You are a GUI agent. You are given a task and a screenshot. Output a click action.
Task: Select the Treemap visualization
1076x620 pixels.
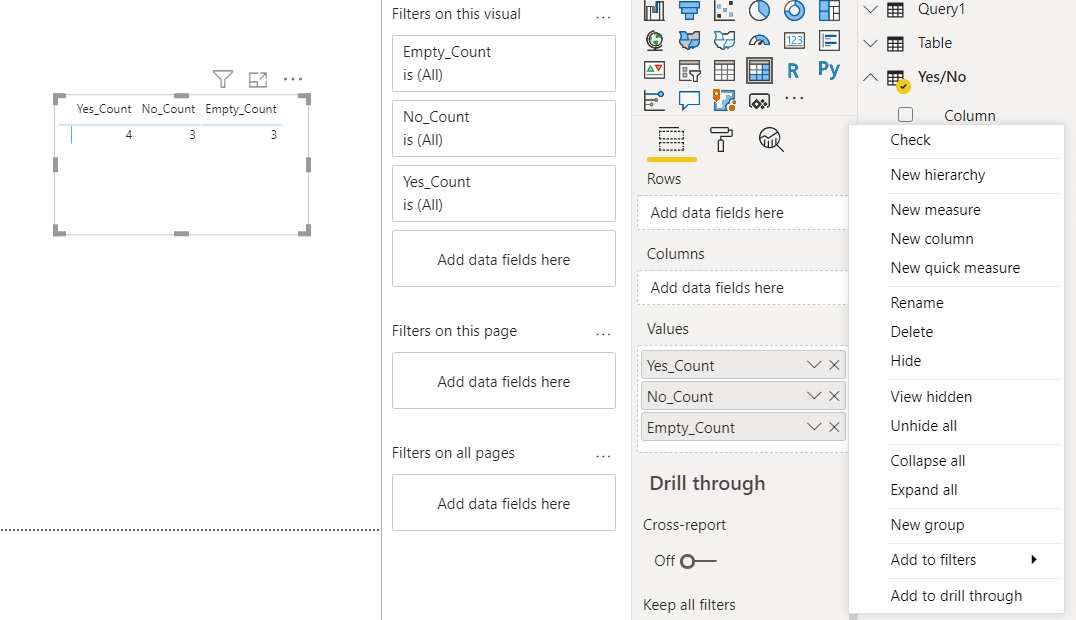click(829, 10)
